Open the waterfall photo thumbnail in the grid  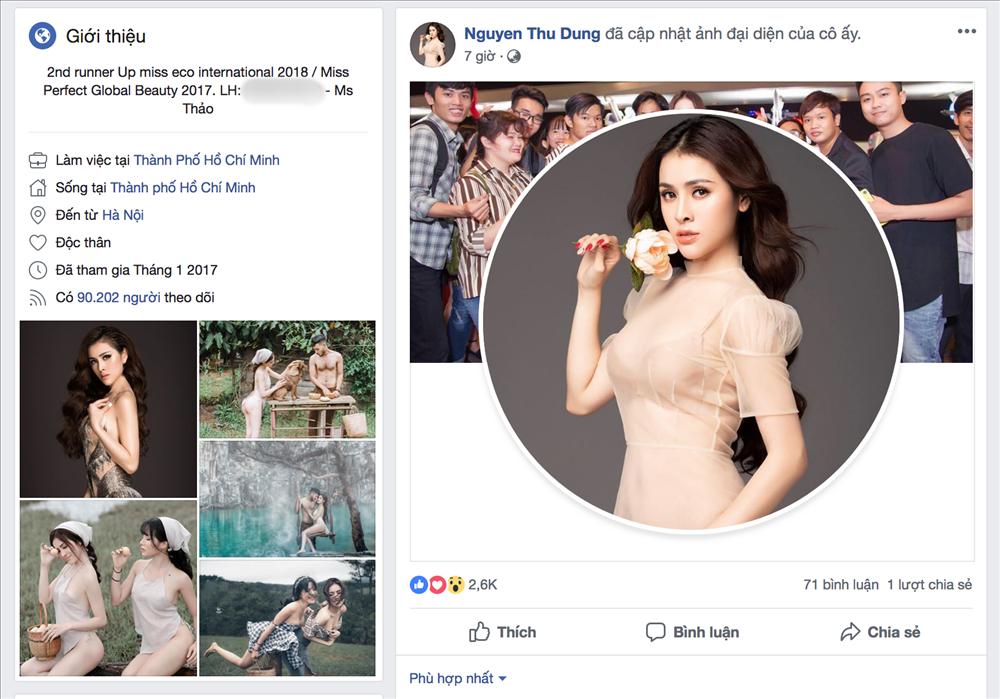(x=288, y=498)
